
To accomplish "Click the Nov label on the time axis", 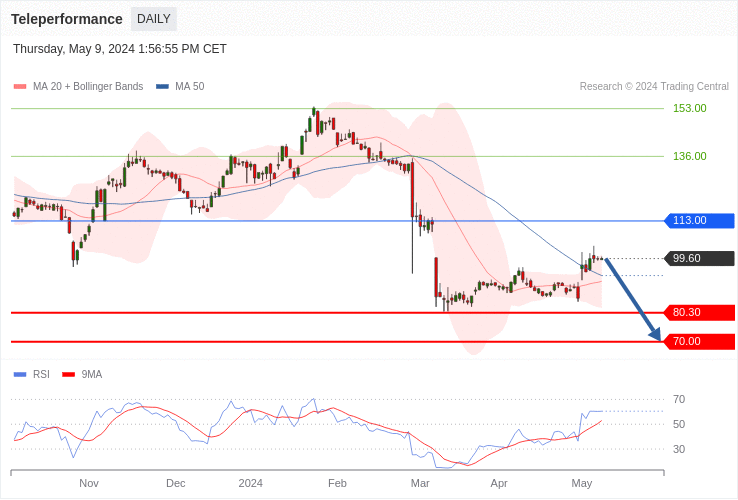I will click(89, 483).
